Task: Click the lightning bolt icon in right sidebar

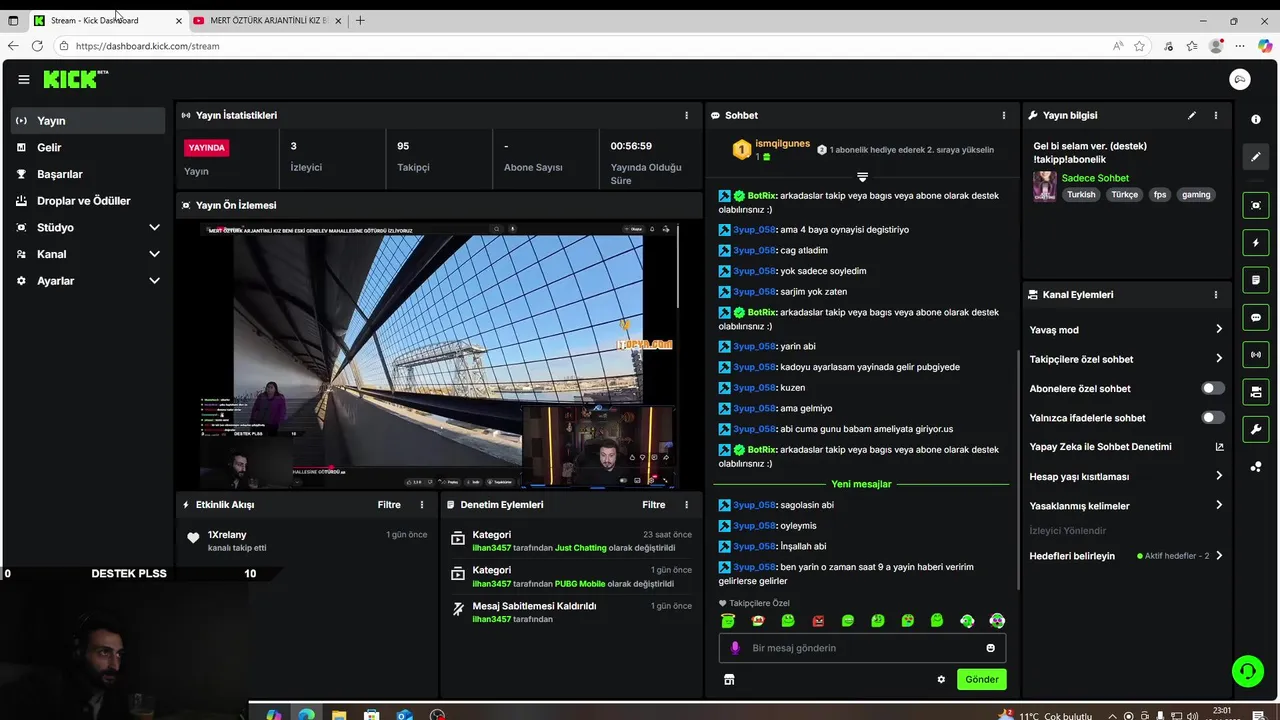Action: click(1256, 243)
